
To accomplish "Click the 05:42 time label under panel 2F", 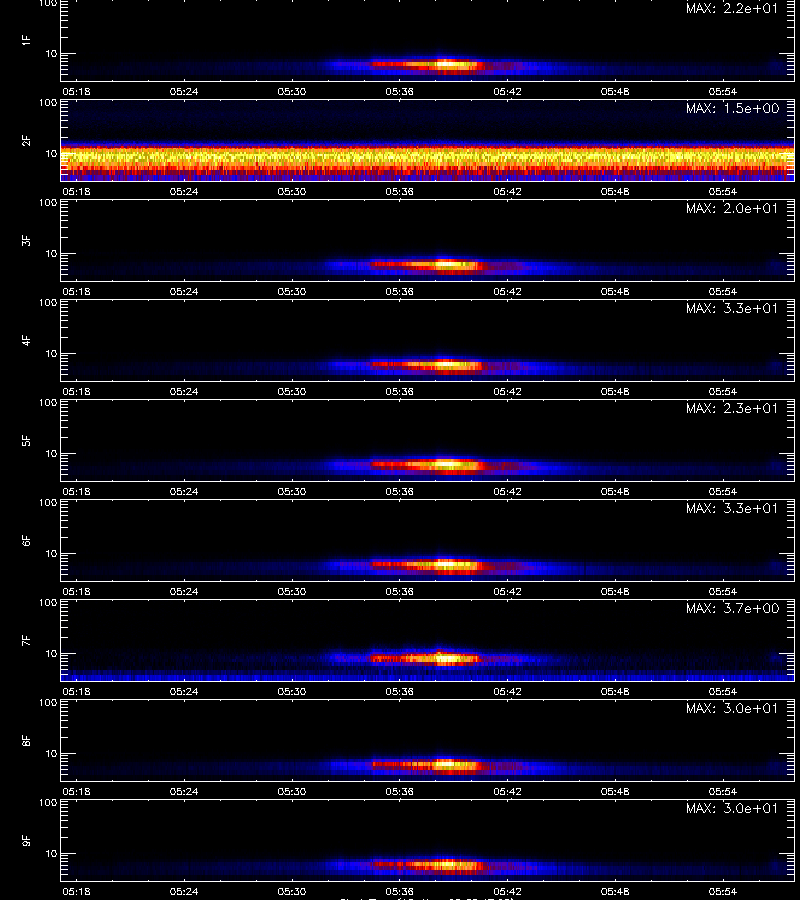I will click(507, 192).
